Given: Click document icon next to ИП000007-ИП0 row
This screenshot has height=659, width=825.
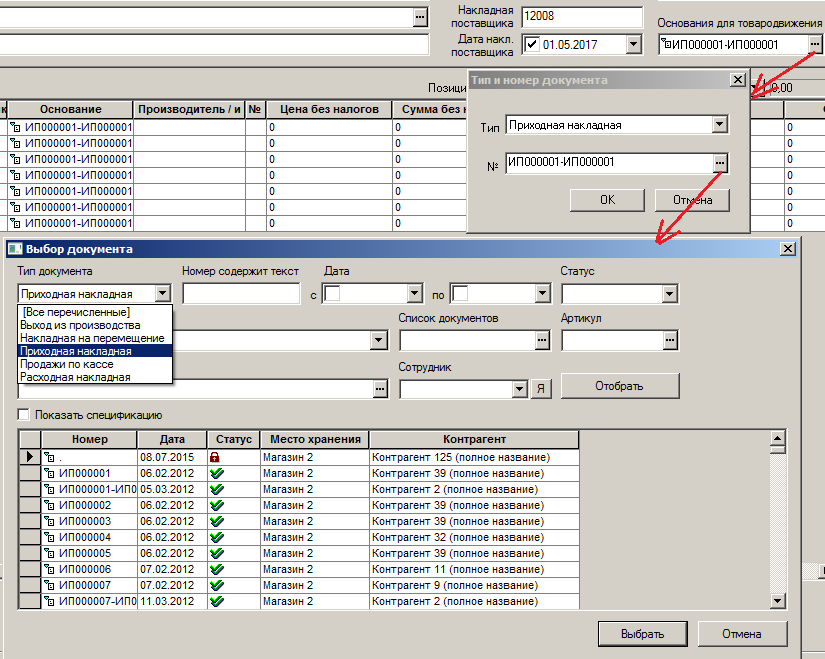Looking at the screenshot, I should pos(49,601).
